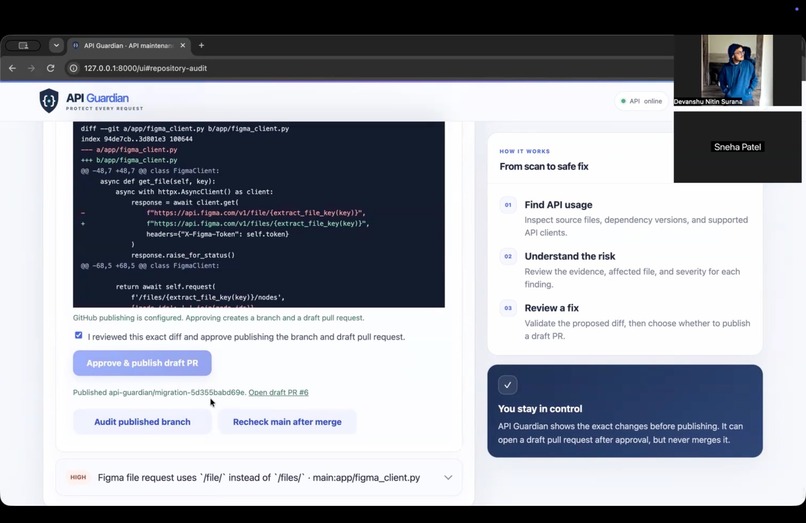Click the 'Review a fix' heading

click(x=552, y=308)
